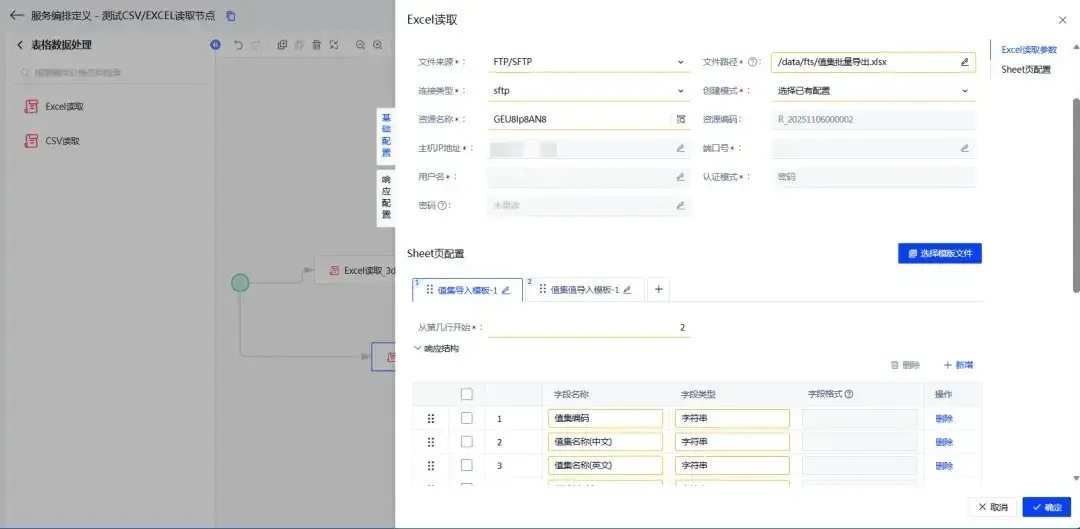Click the 取消 button at the bottom
1080x529 pixels.
coord(993,507)
